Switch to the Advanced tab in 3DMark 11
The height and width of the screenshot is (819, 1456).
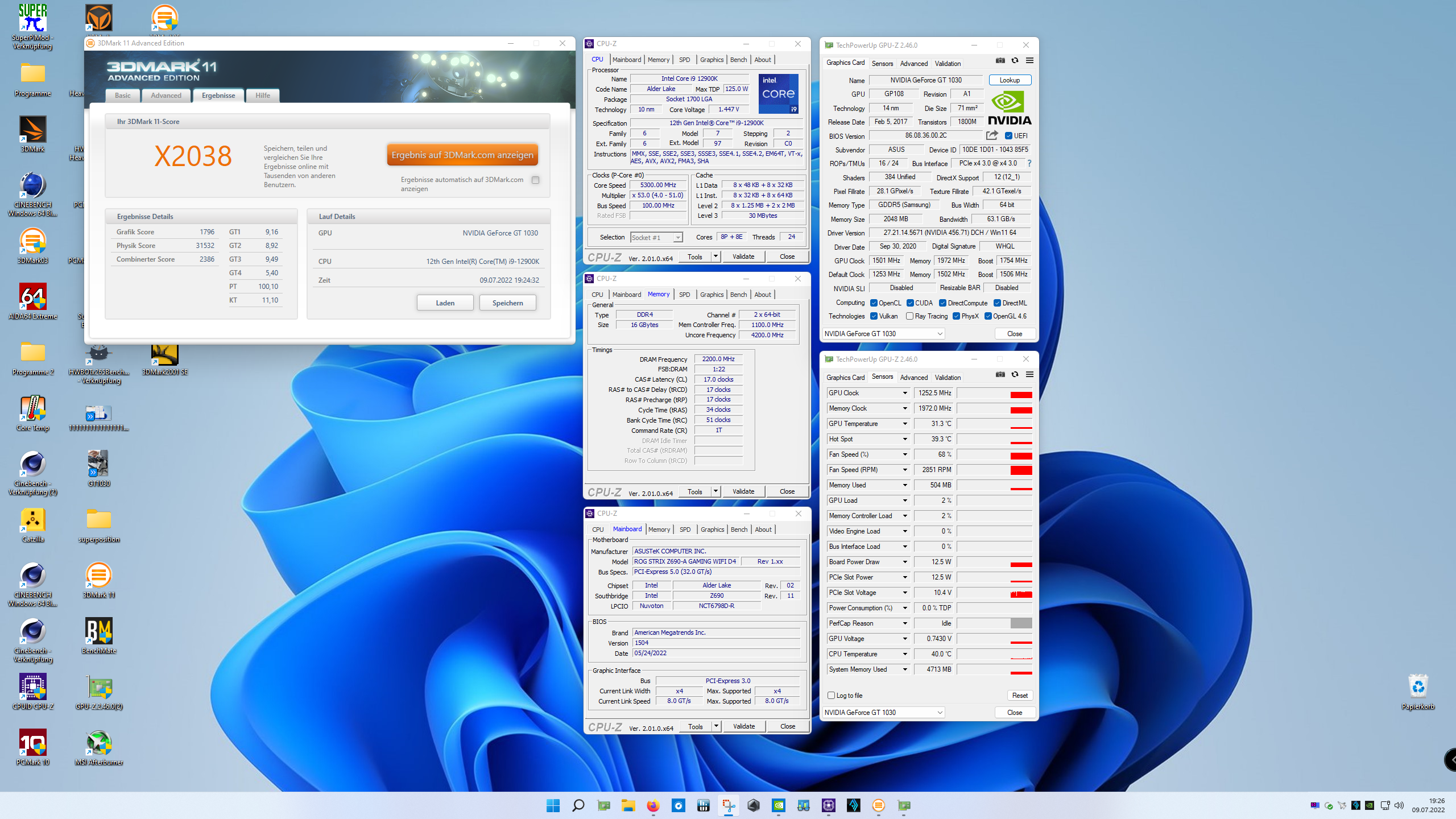click(x=166, y=96)
